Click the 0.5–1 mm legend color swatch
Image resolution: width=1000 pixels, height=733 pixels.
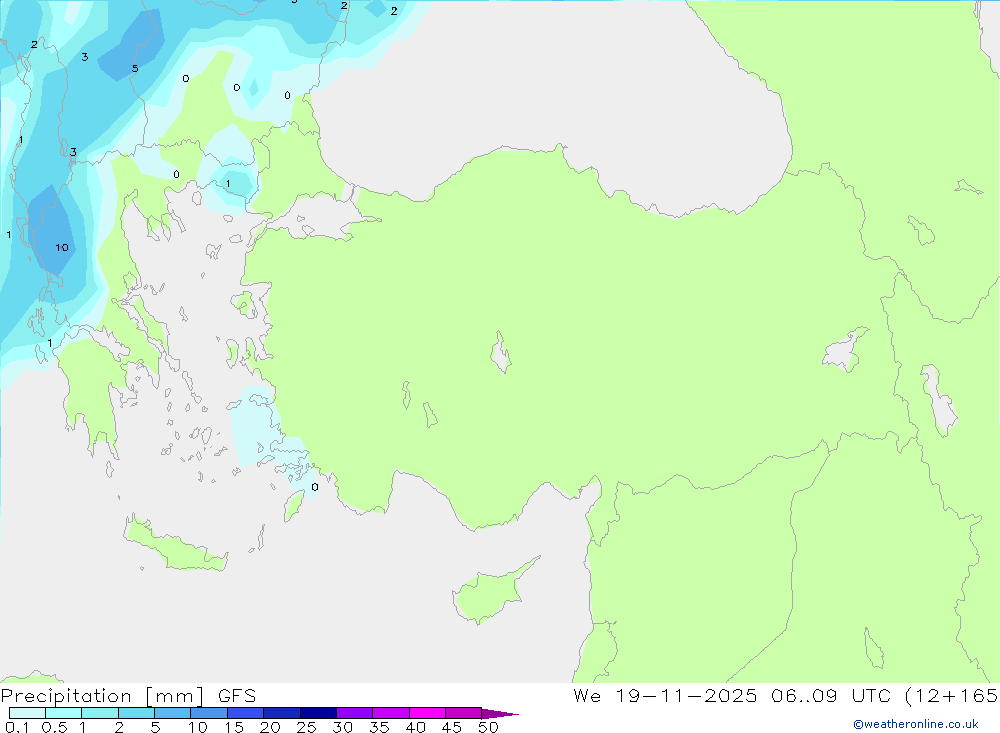pos(63,713)
